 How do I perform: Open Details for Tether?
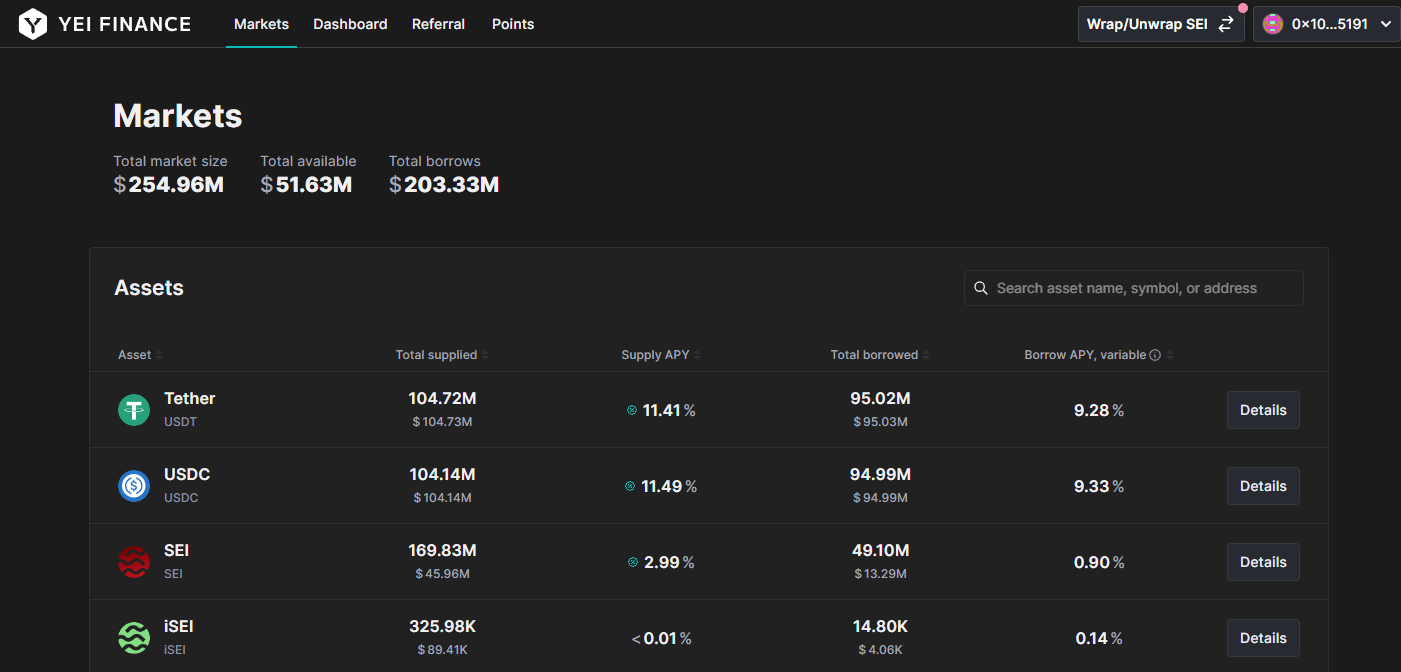point(1263,410)
